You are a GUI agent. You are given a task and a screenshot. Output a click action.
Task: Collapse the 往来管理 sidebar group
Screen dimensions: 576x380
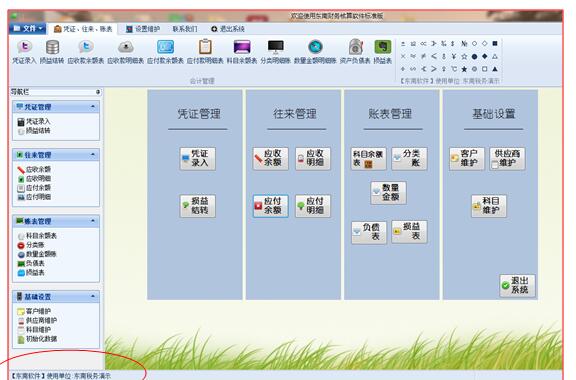93,154
